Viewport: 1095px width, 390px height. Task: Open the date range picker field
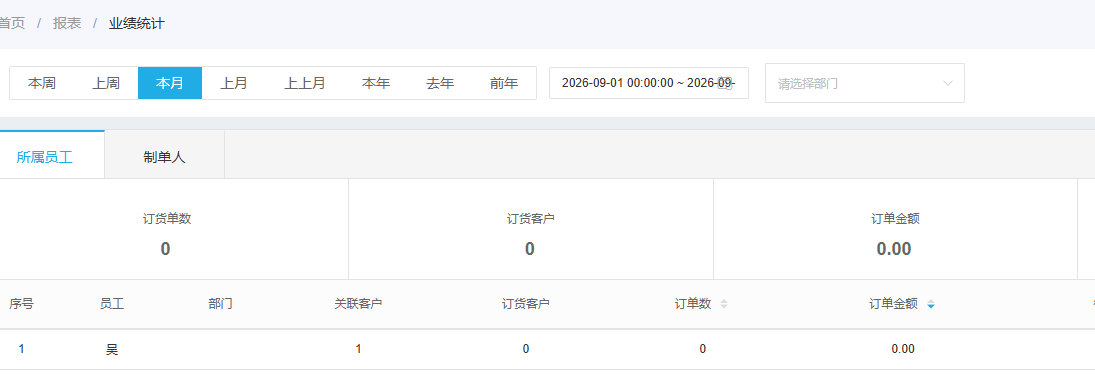[649, 83]
